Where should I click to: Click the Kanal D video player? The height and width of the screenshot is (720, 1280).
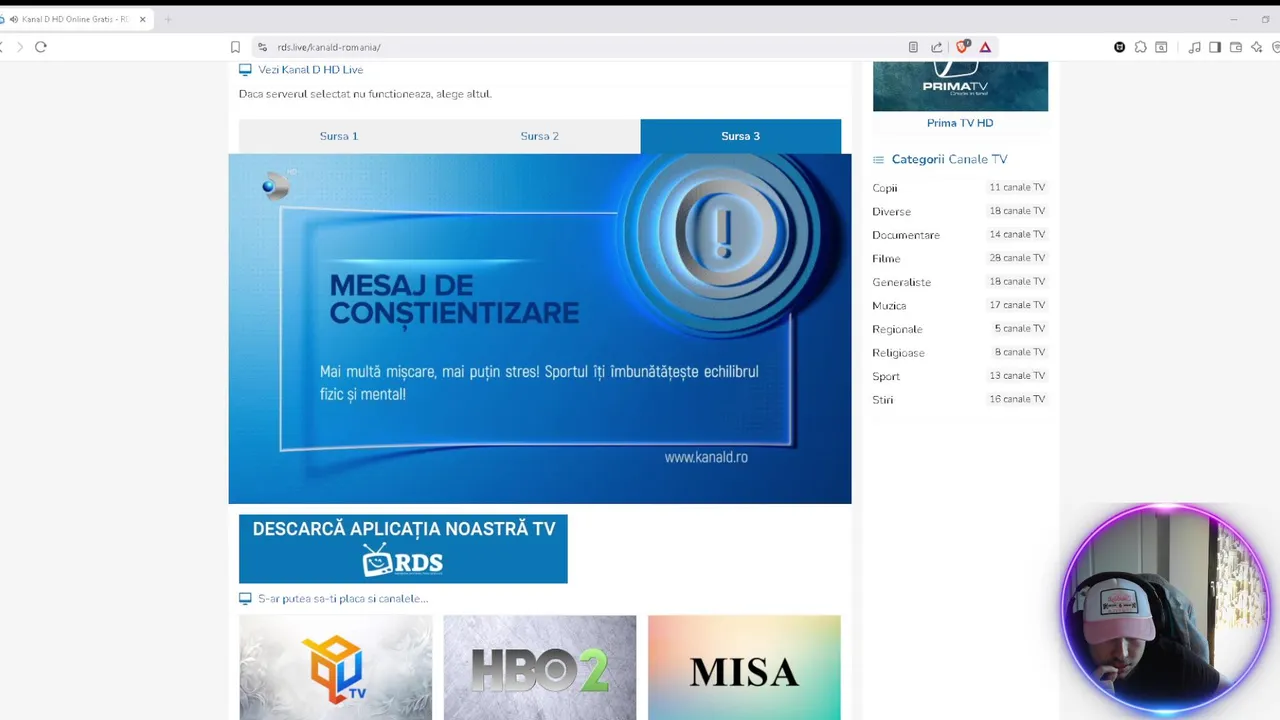pyautogui.click(x=540, y=329)
